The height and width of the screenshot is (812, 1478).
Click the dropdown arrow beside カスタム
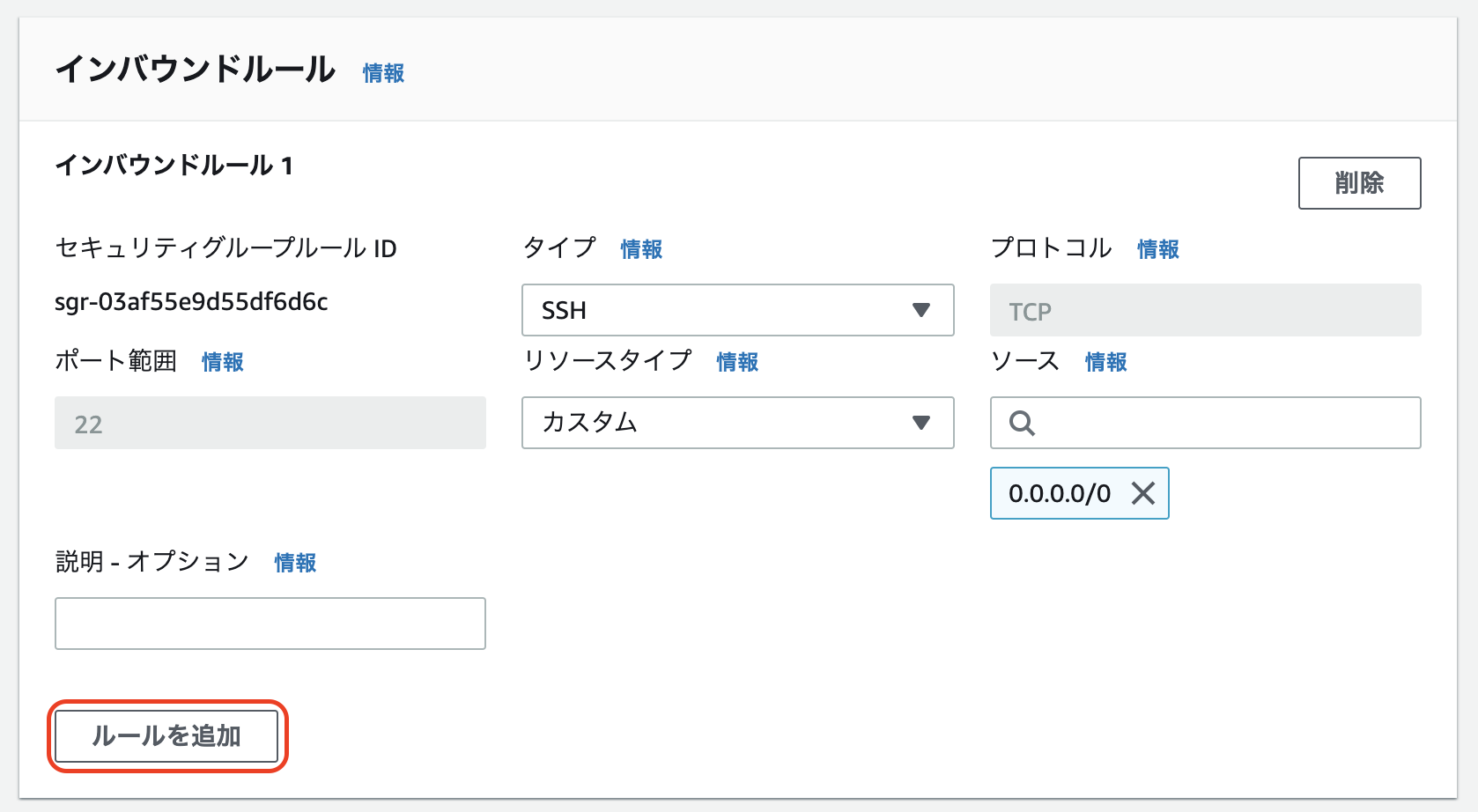[x=921, y=424]
